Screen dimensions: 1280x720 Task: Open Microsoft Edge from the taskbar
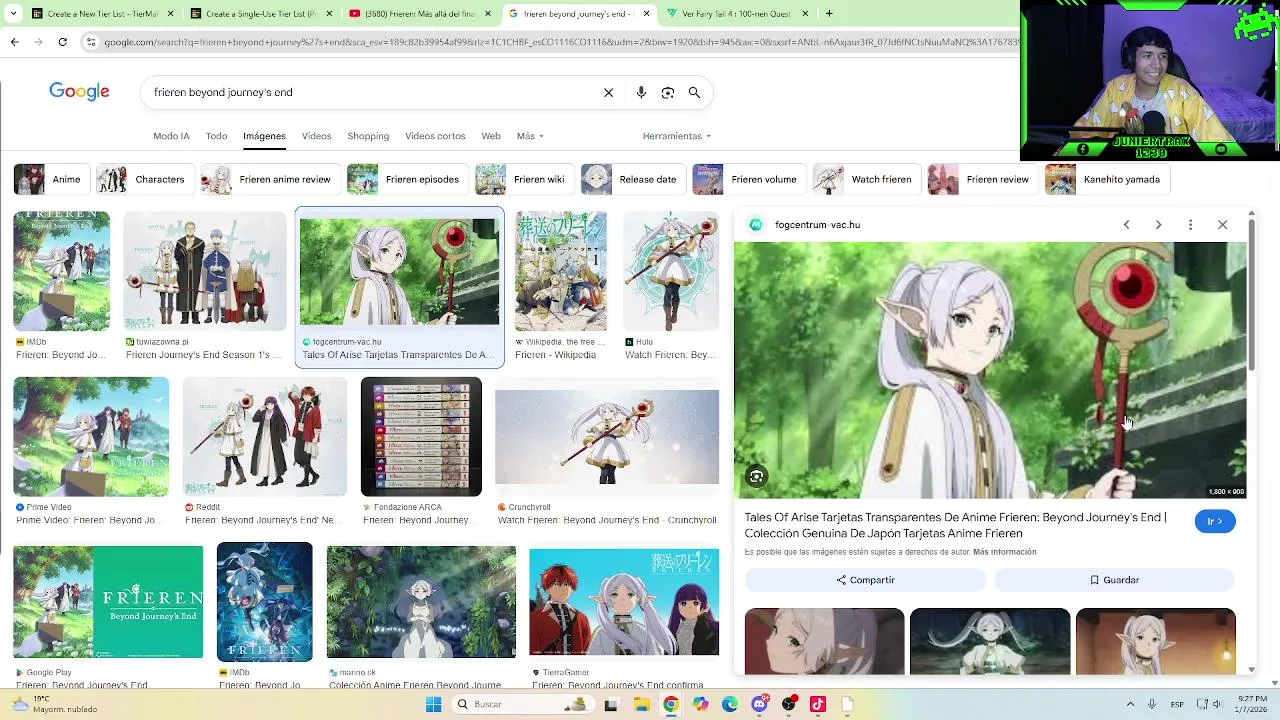click(x=730, y=704)
